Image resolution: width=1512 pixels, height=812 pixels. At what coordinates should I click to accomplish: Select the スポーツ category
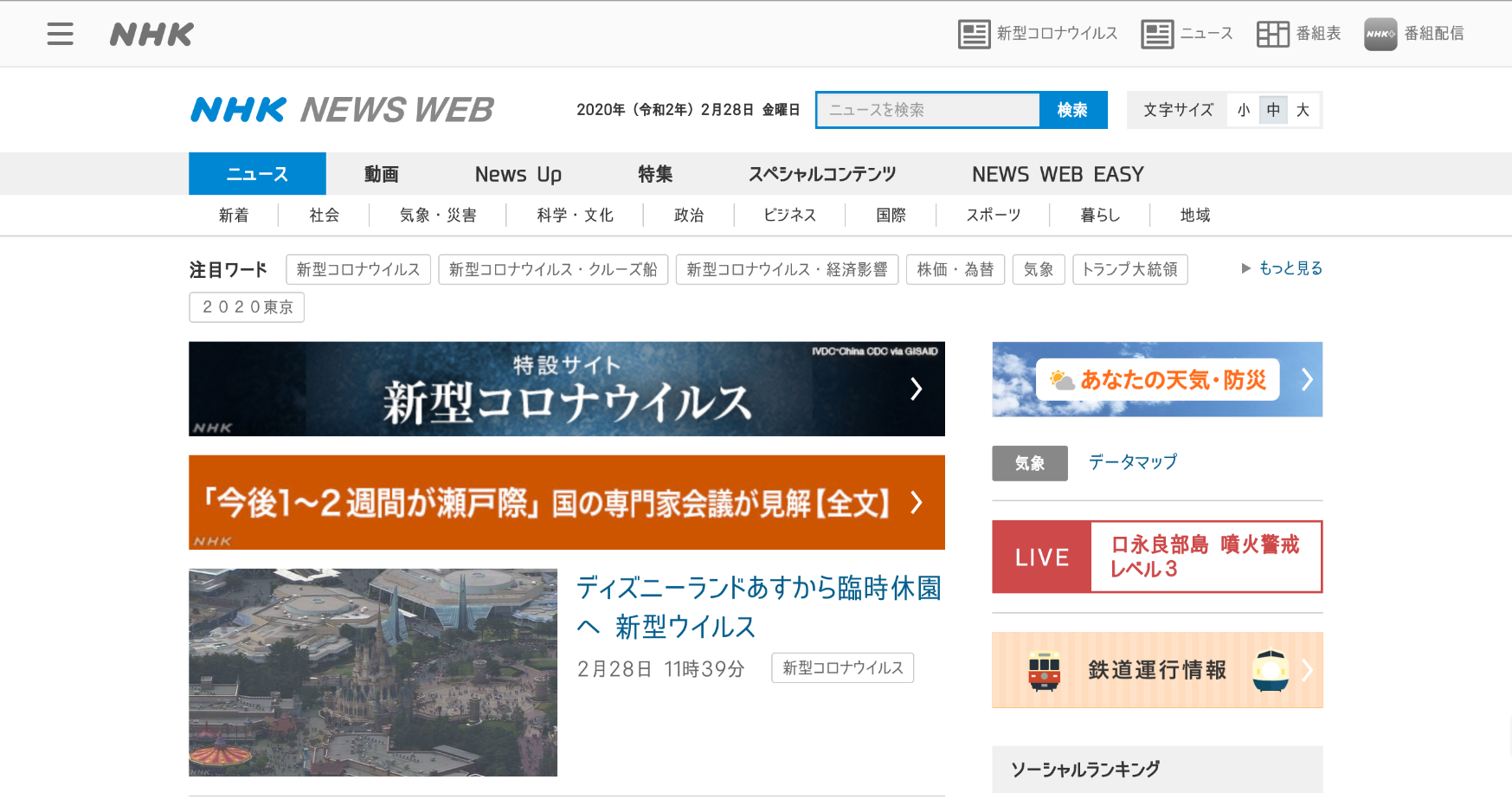coord(993,215)
